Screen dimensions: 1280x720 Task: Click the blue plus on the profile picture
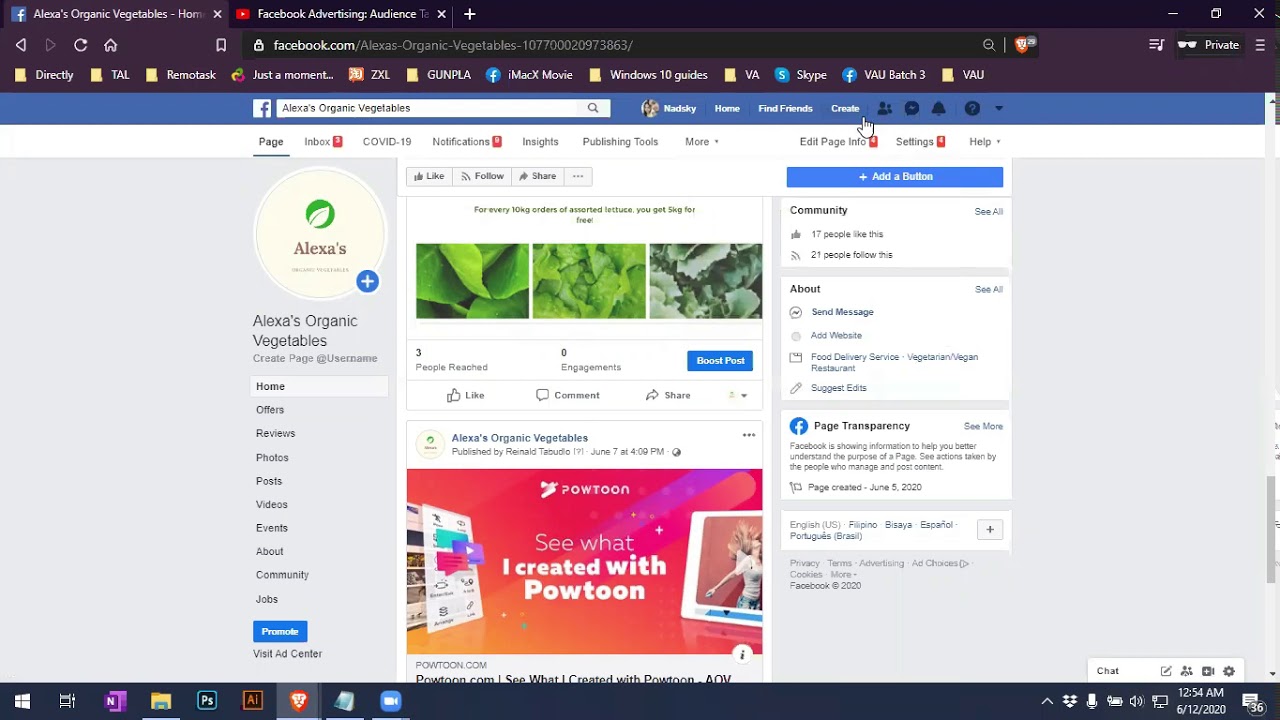pos(367,281)
